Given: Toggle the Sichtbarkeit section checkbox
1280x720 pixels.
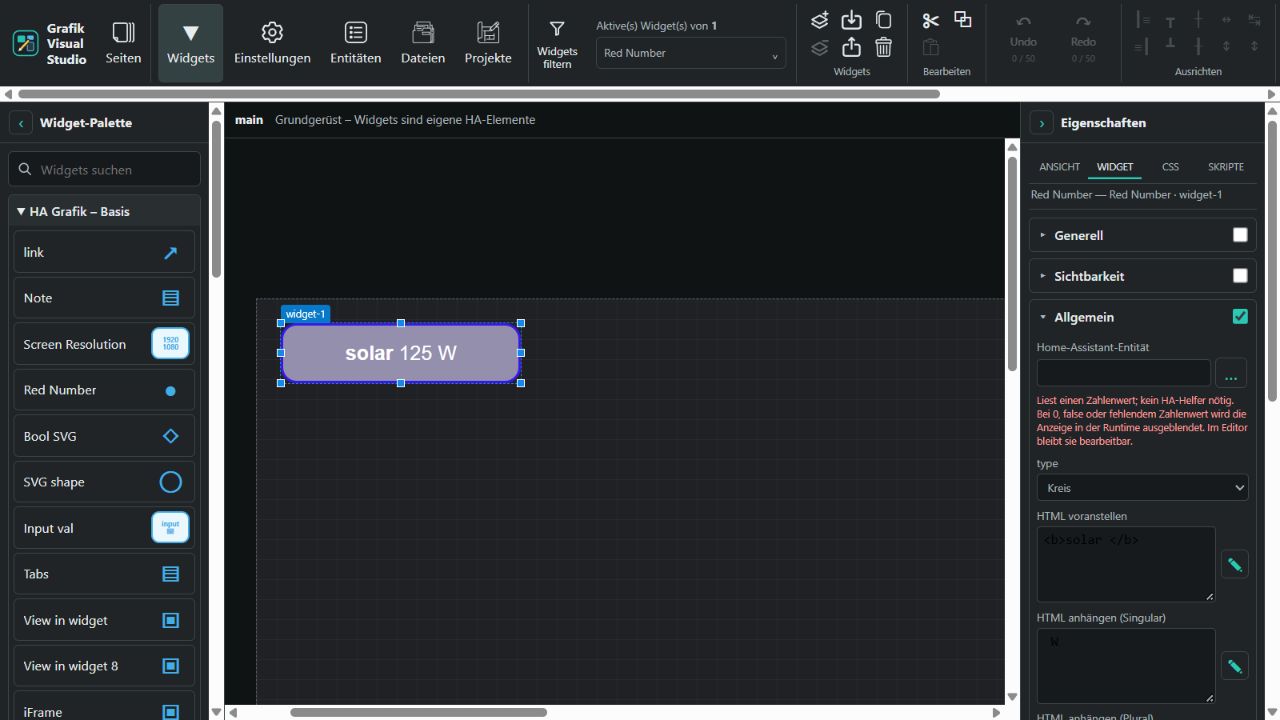Looking at the screenshot, I should click(1240, 276).
